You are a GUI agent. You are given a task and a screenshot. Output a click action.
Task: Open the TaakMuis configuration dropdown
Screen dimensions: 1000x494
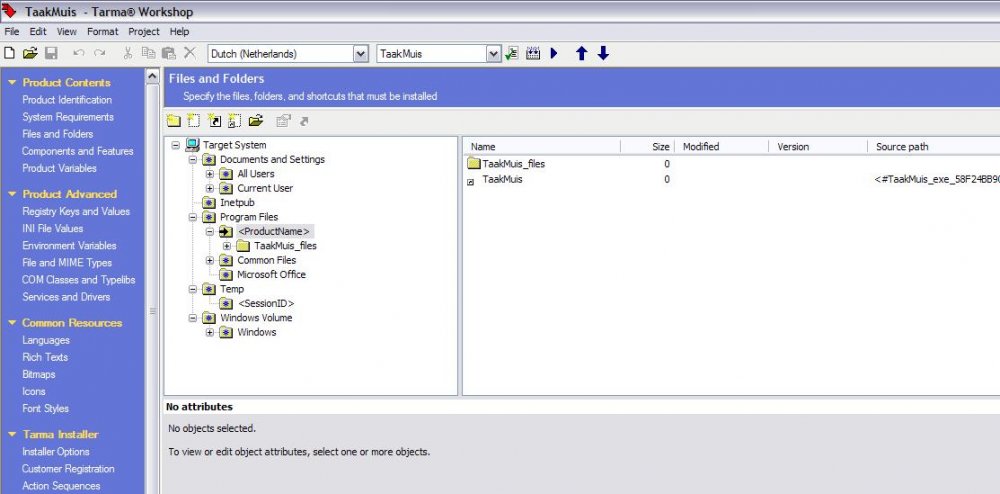tap(494, 54)
